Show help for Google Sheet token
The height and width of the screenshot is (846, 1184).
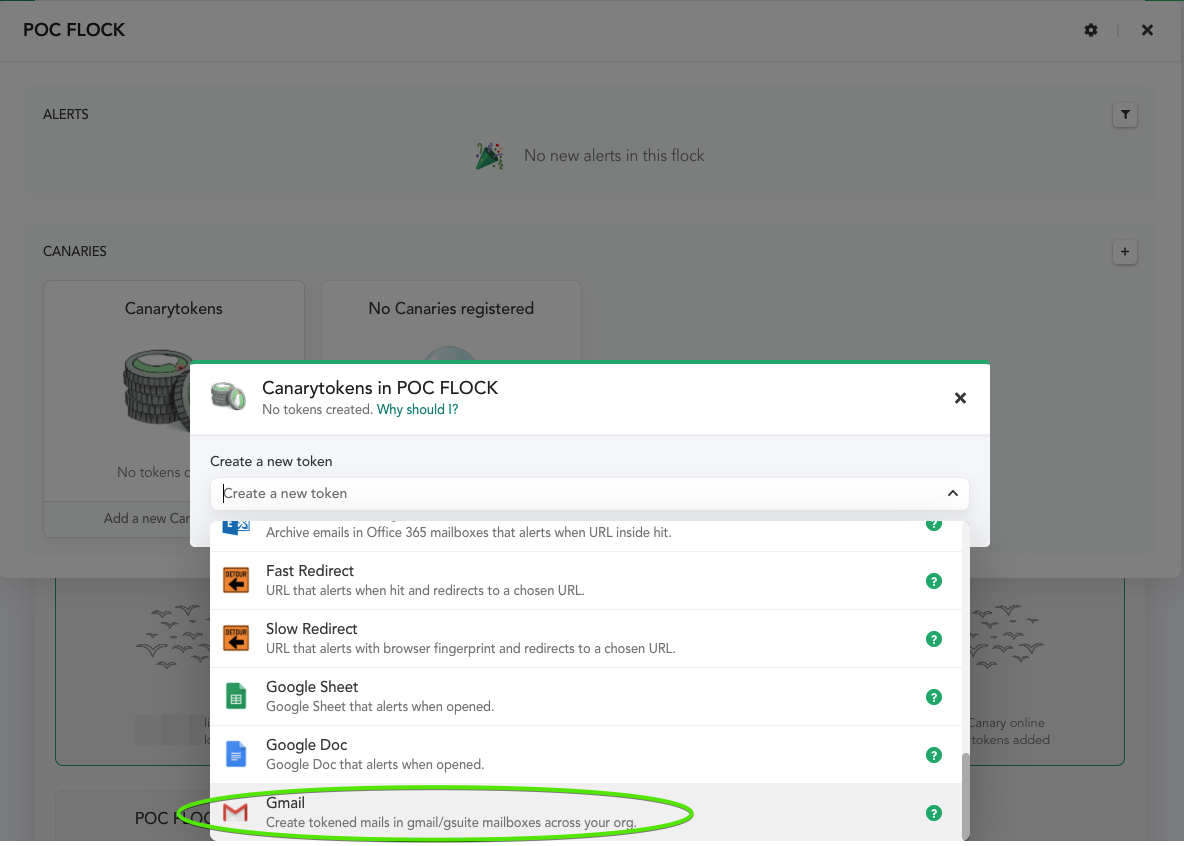934,697
